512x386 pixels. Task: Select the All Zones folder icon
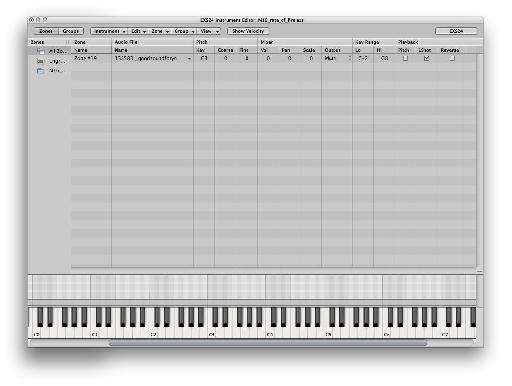point(41,51)
